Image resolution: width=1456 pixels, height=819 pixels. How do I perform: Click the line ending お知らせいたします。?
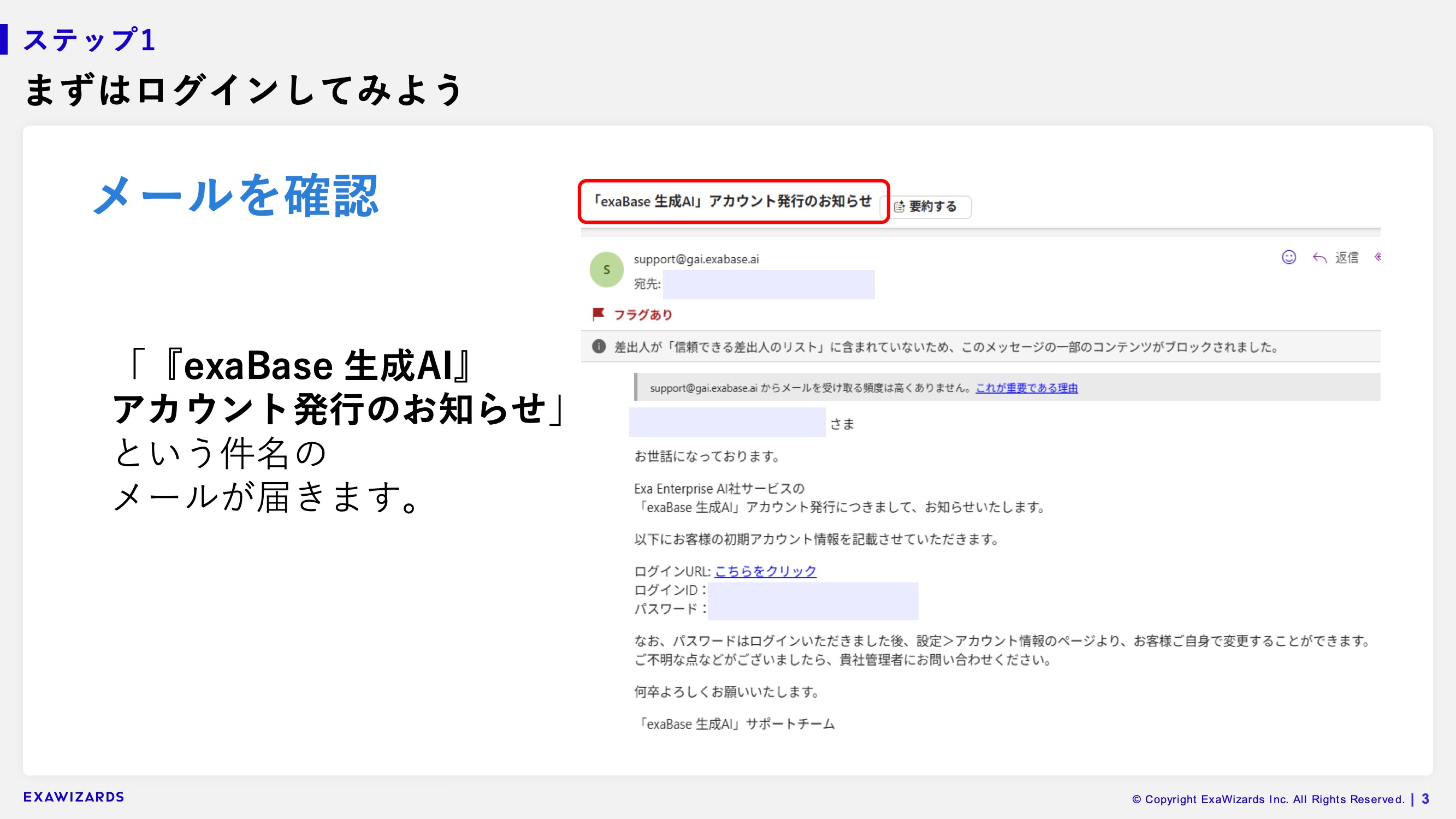coord(840,508)
